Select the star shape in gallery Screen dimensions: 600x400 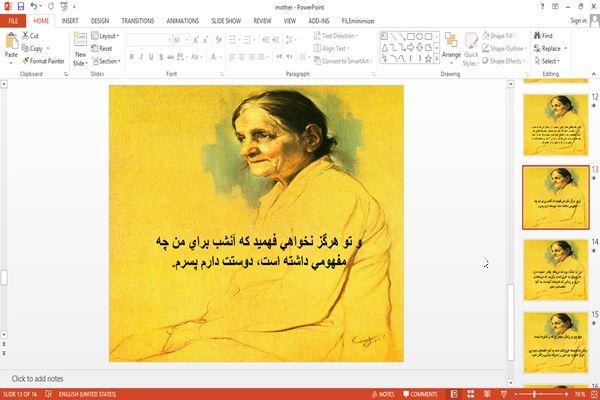coord(429,59)
